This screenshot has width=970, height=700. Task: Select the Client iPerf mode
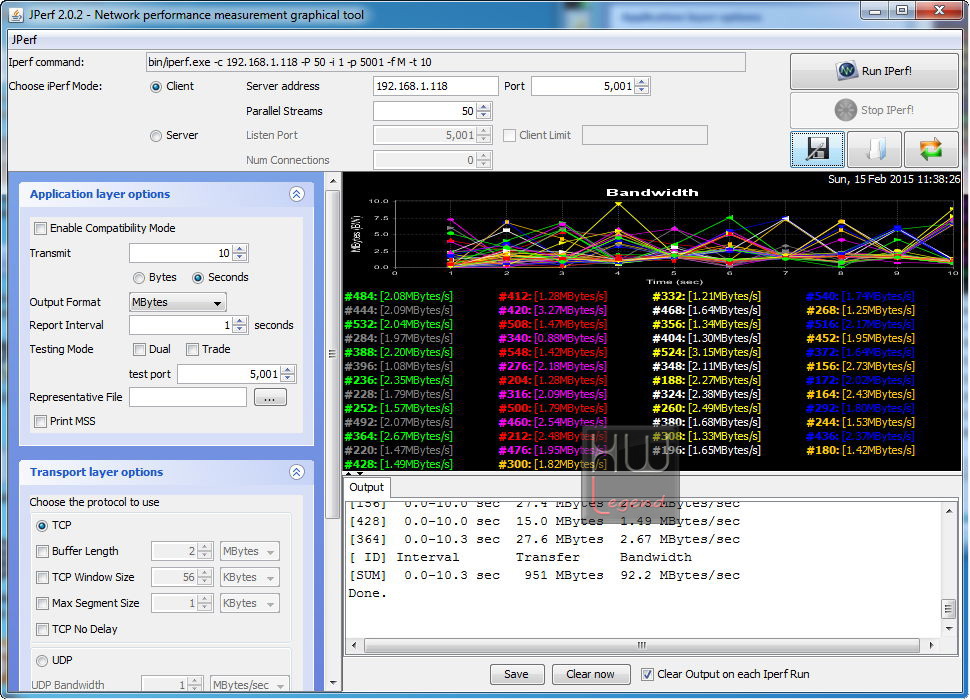tap(156, 87)
